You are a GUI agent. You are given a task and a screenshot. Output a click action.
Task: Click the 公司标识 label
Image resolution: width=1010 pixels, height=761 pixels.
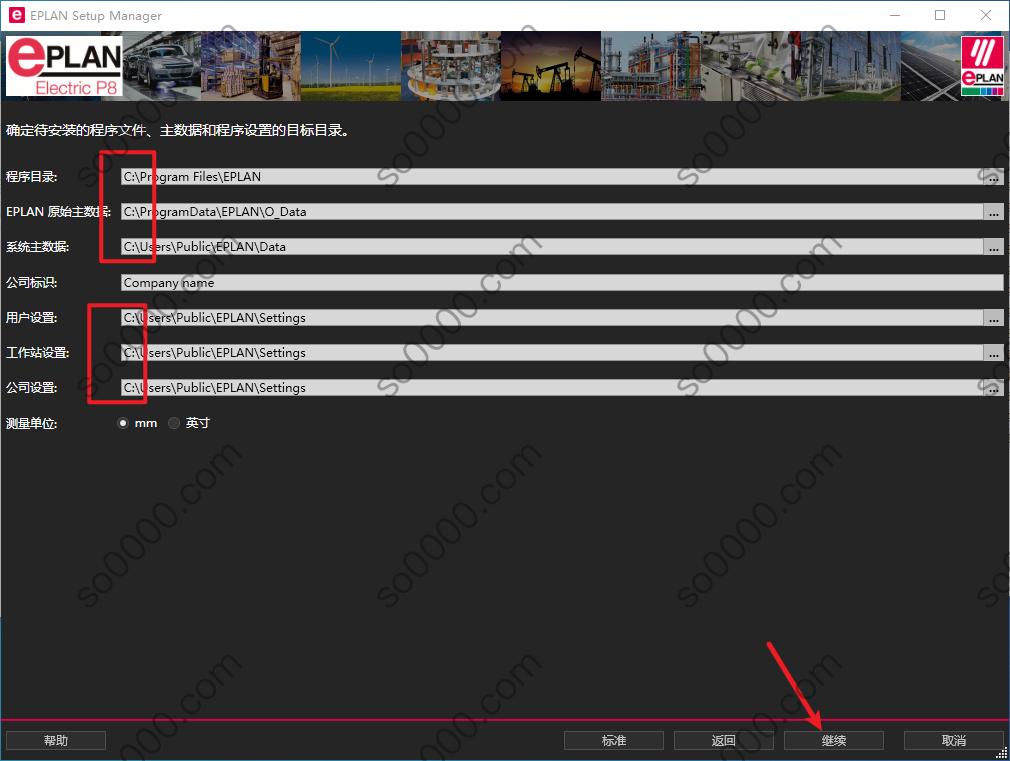(32, 282)
